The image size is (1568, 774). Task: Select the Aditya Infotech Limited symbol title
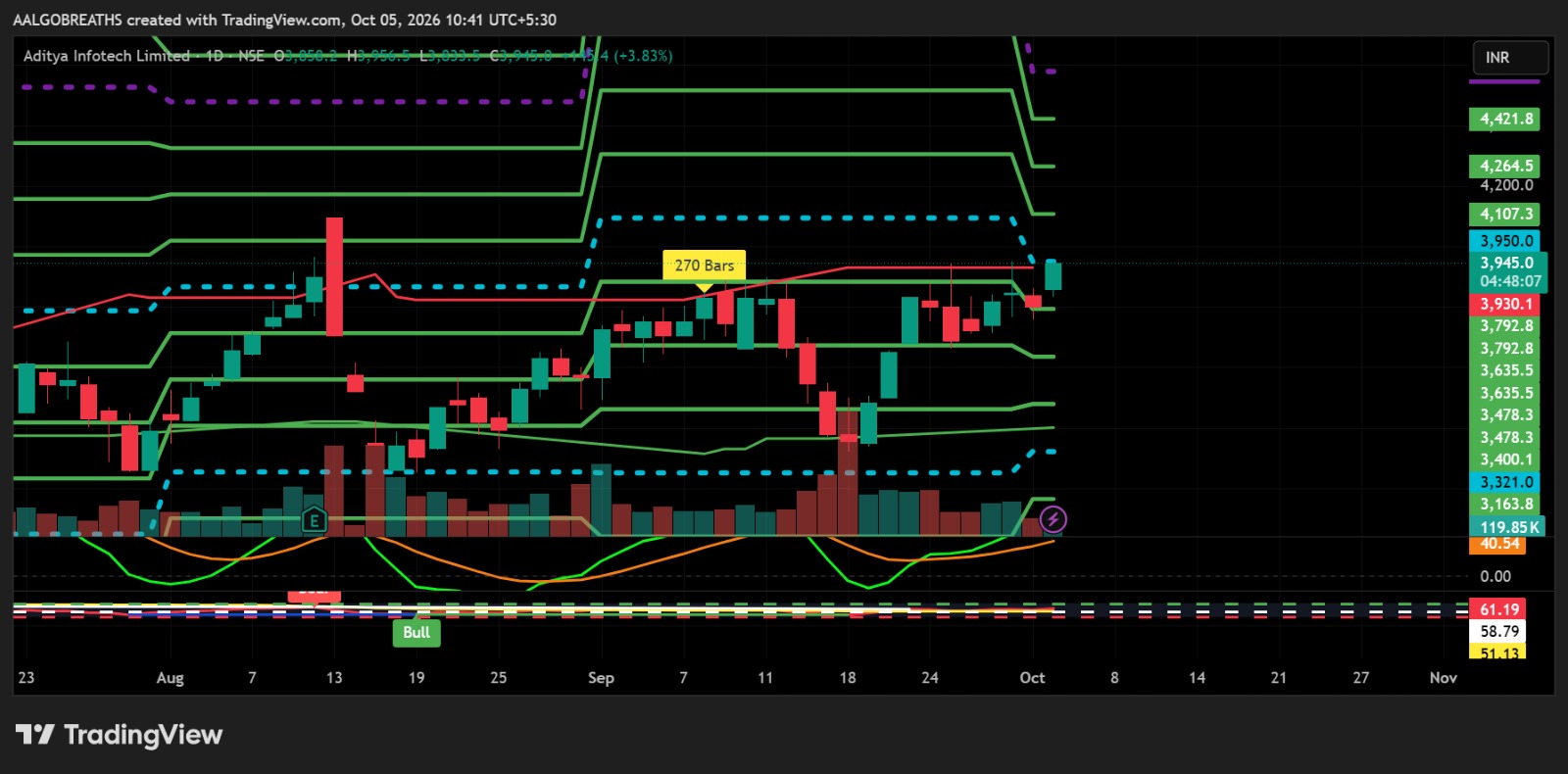(107, 56)
